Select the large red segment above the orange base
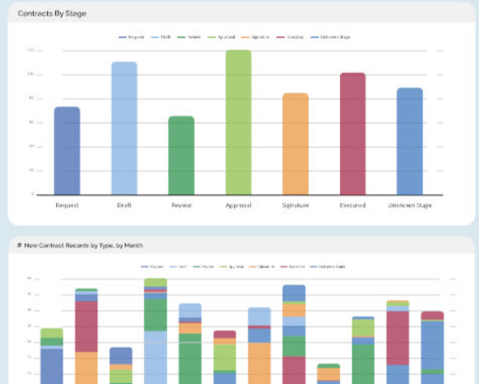 pyautogui.click(x=86, y=327)
